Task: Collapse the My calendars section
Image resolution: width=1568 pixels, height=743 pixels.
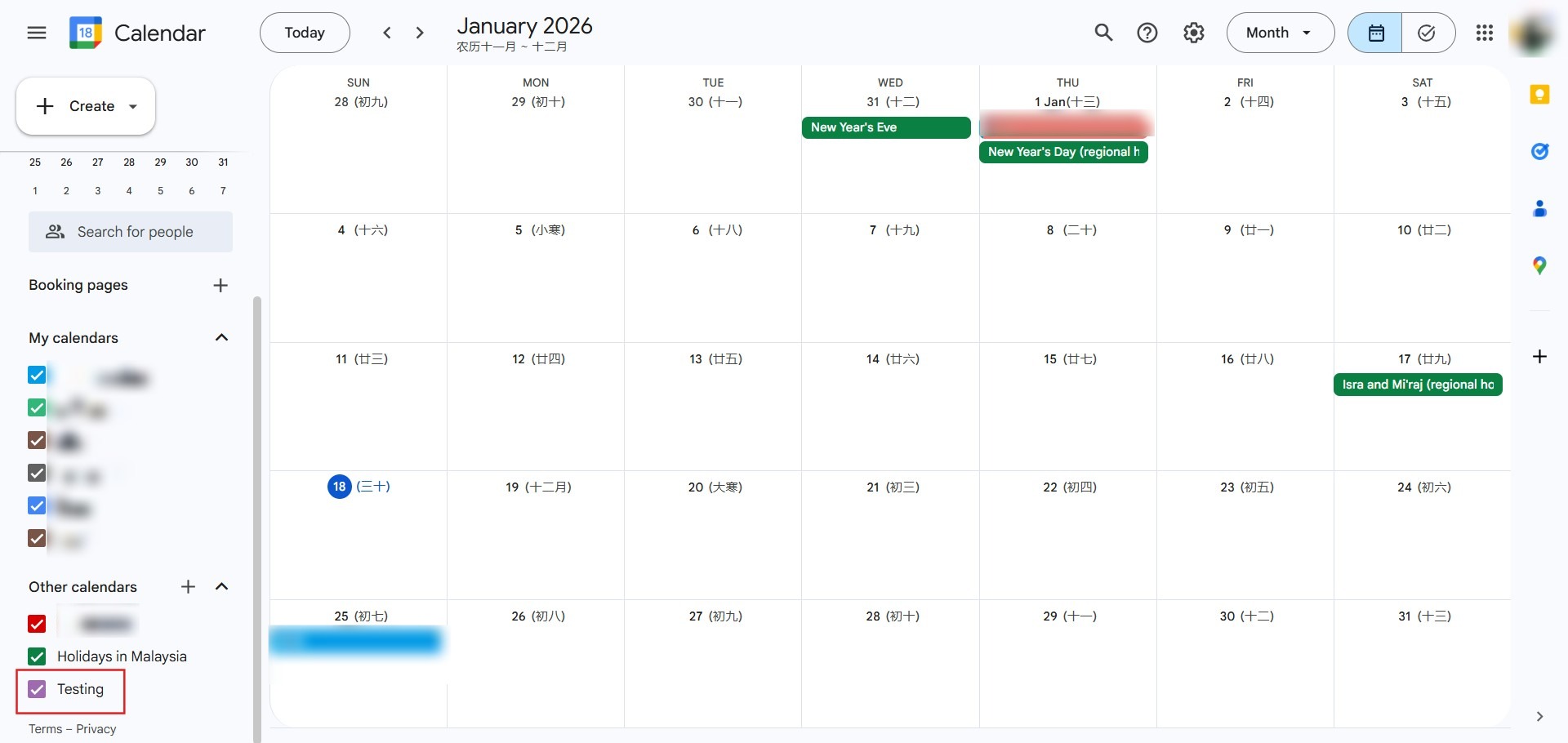Action: [221, 338]
